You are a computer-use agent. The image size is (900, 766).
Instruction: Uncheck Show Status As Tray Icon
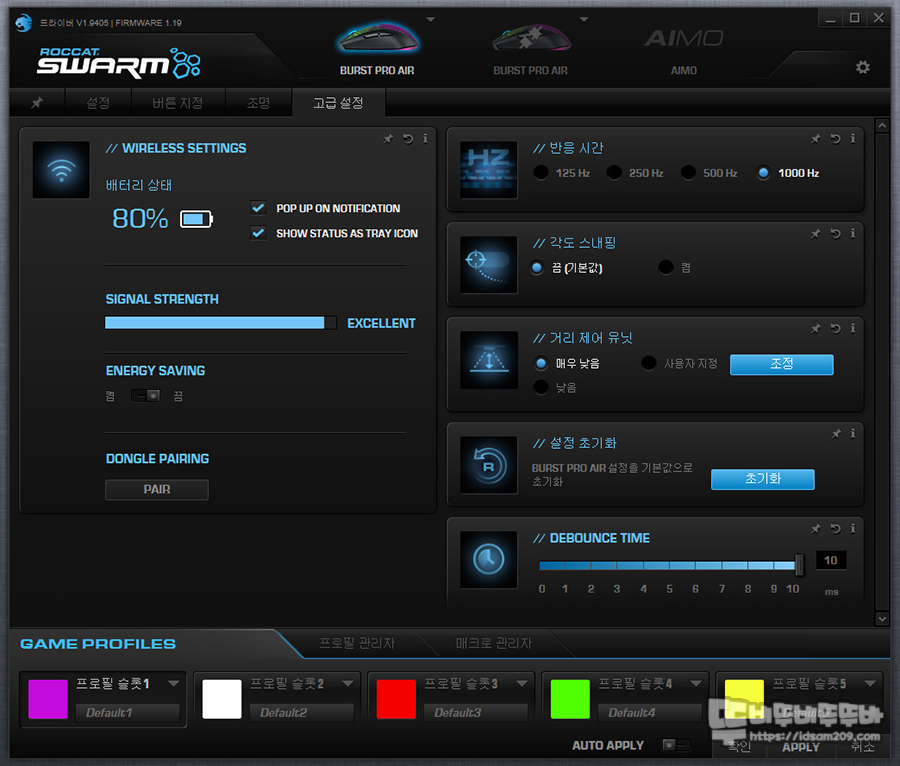258,233
